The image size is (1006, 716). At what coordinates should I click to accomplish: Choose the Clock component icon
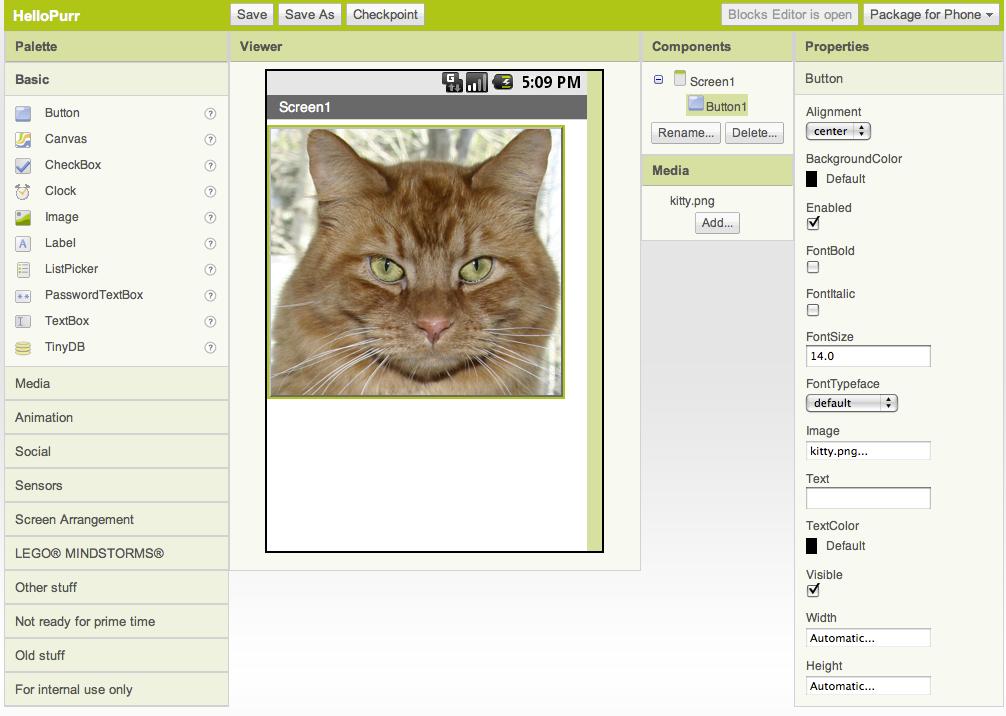[x=23, y=191]
